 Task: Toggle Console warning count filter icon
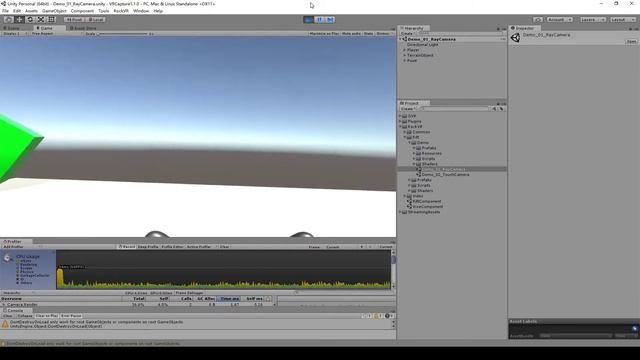(376, 316)
